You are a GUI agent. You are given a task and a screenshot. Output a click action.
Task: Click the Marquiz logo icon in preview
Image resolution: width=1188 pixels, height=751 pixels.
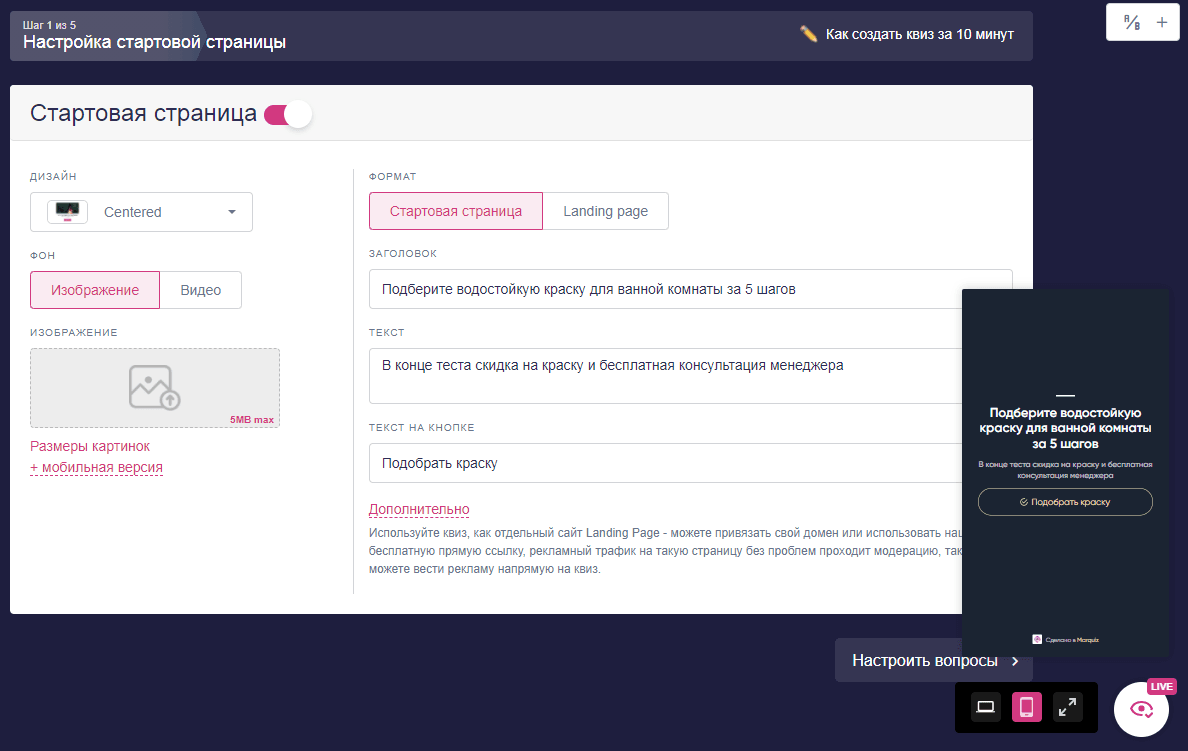click(1037, 640)
